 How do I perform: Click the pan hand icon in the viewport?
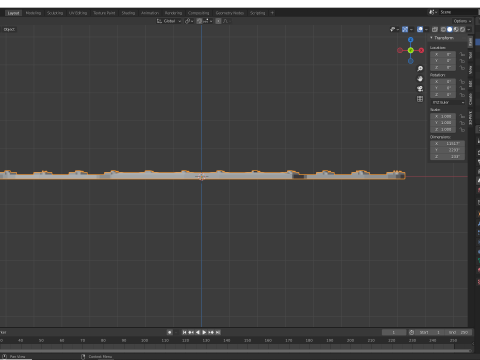pos(420,79)
